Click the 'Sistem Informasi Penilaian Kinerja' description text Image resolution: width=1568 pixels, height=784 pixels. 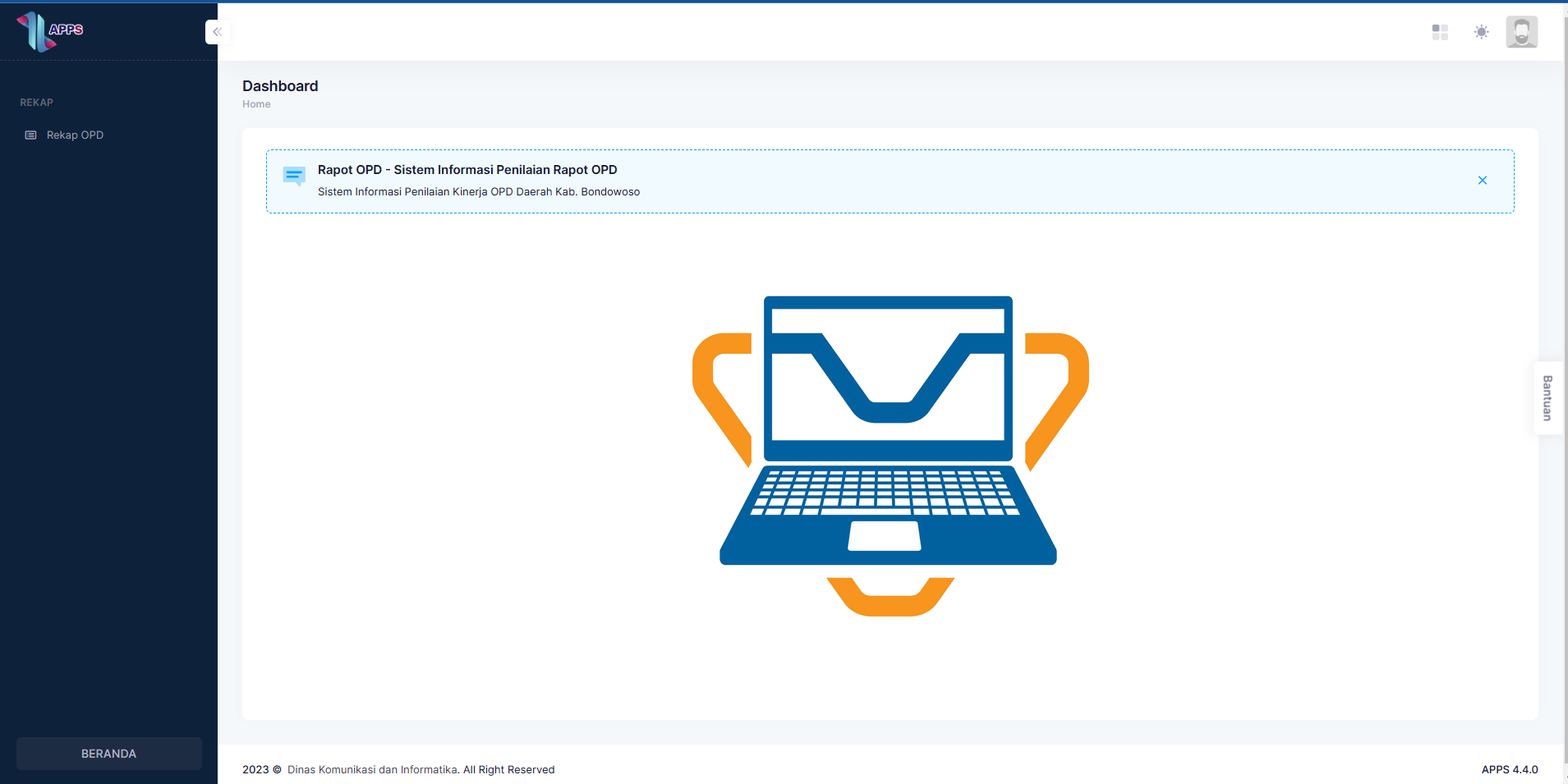478,192
